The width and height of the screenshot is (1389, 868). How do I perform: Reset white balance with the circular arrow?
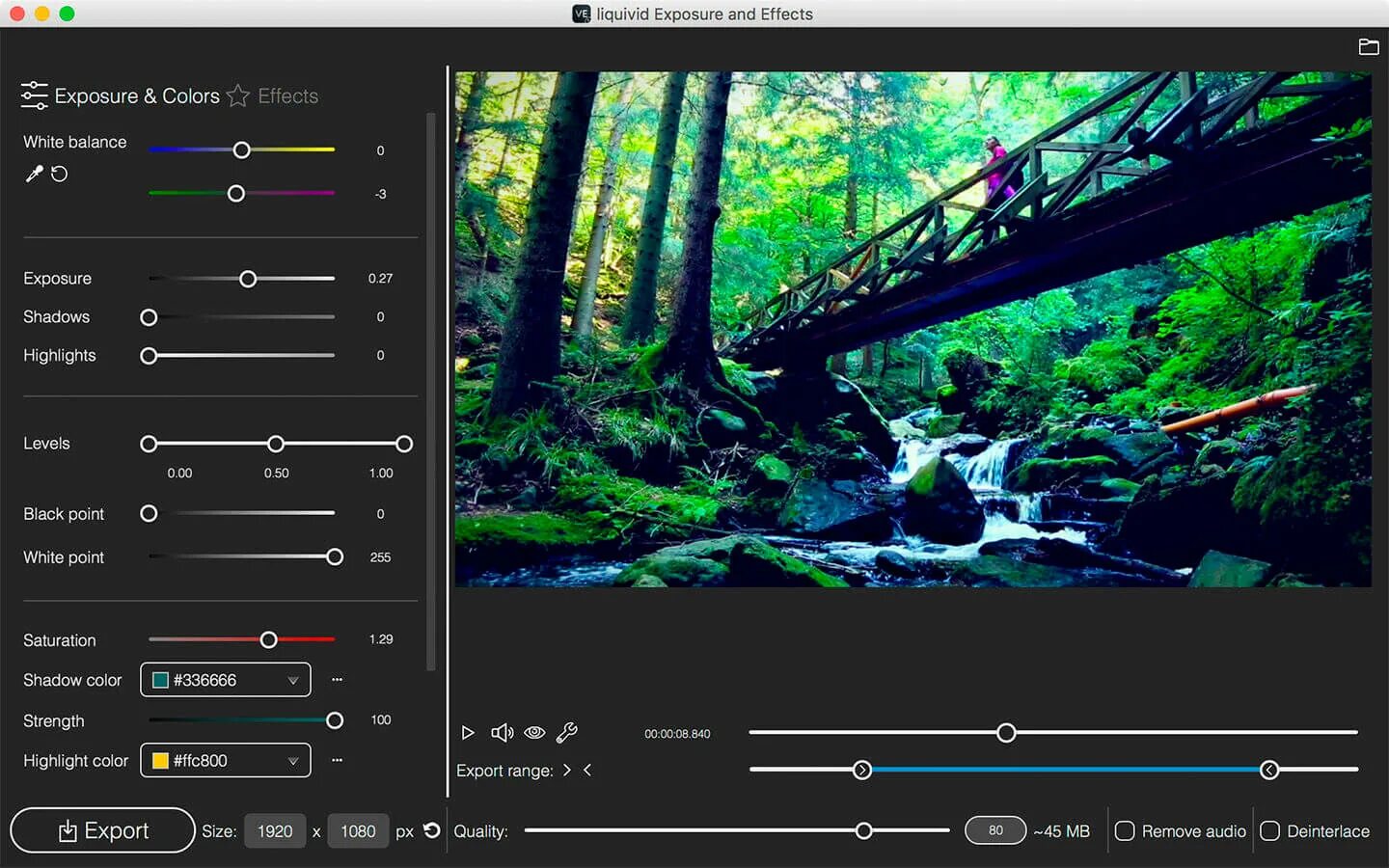point(60,175)
